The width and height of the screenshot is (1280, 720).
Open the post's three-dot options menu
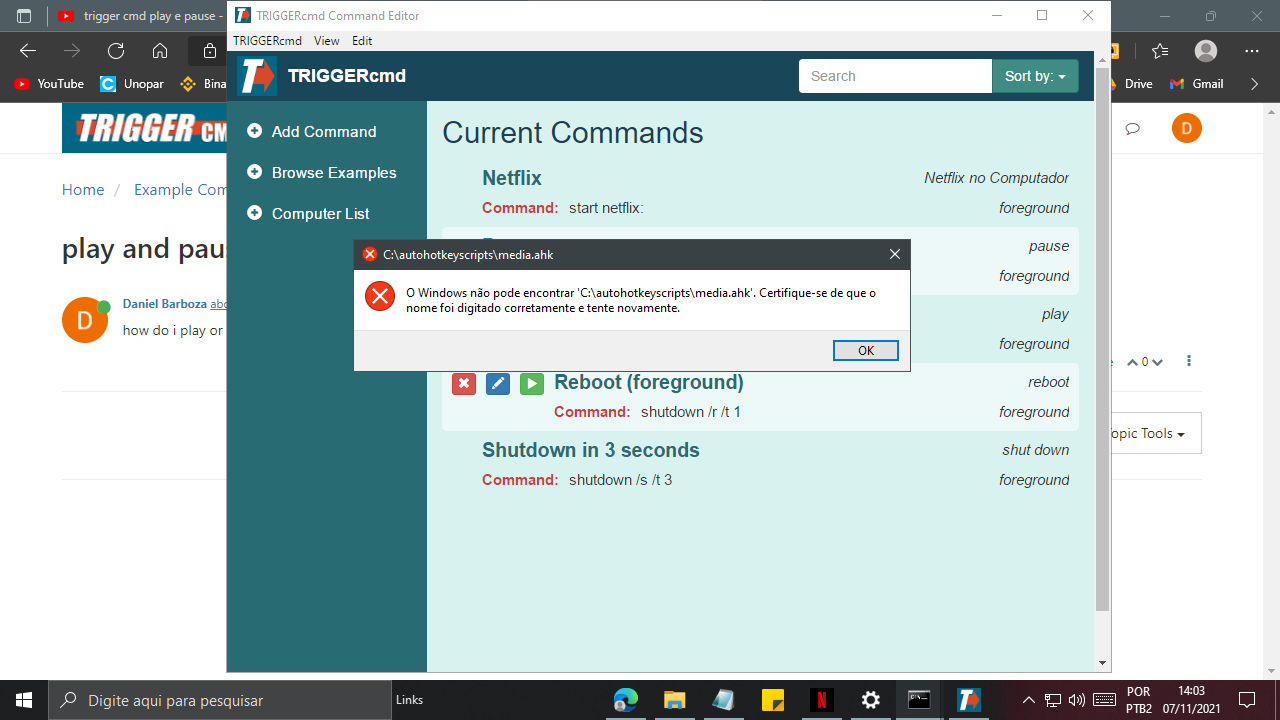coord(1189,361)
